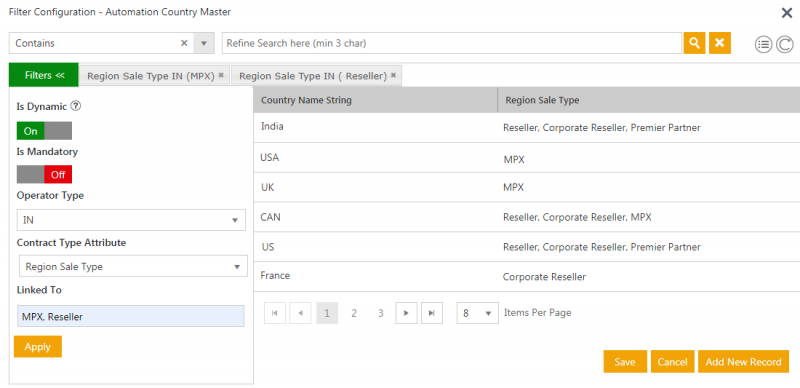Remove the Region Sale Type IN (Reseller) chip
Viewport: 800px width, 388px height.
(x=393, y=75)
